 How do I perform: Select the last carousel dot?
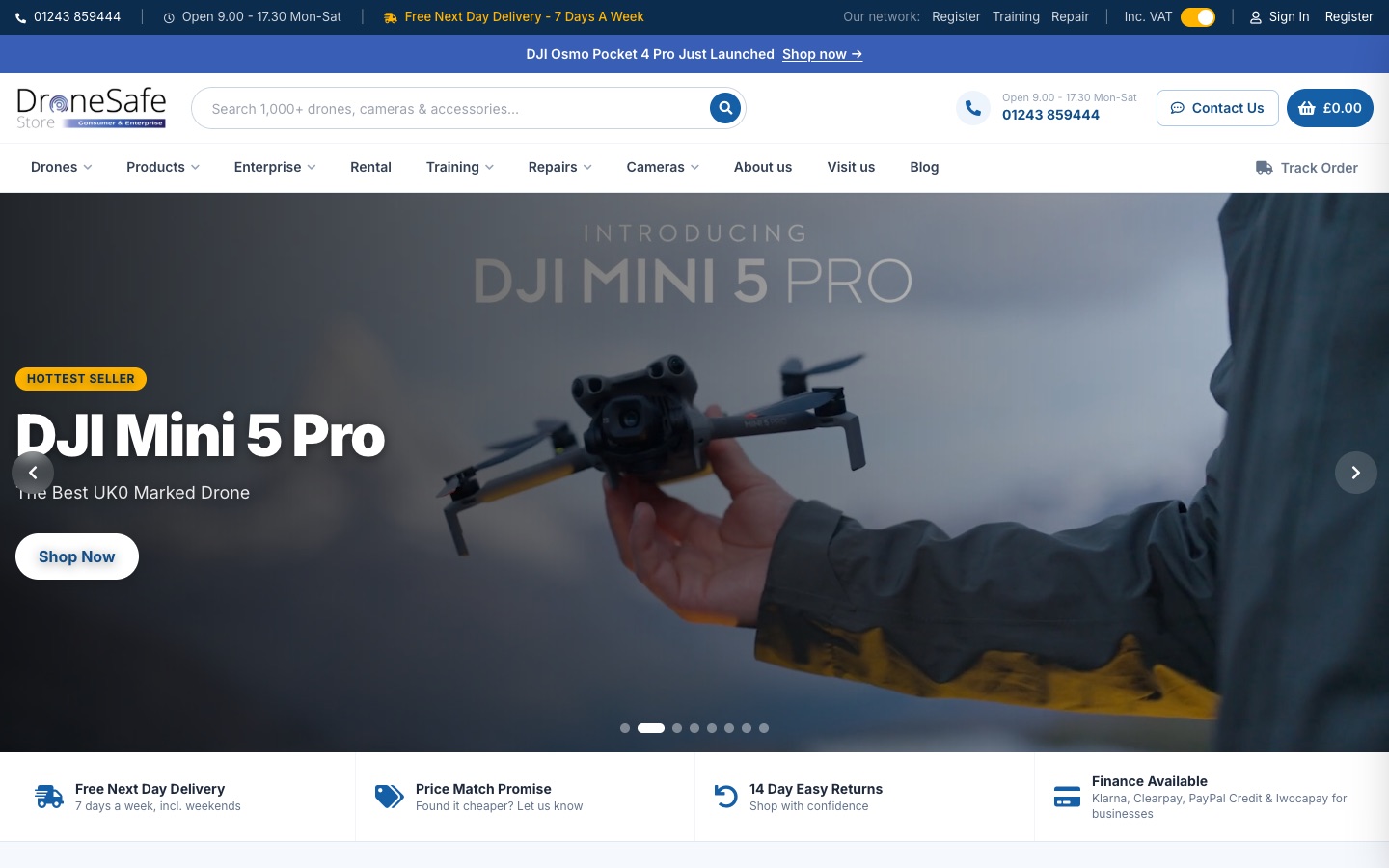coord(764,728)
